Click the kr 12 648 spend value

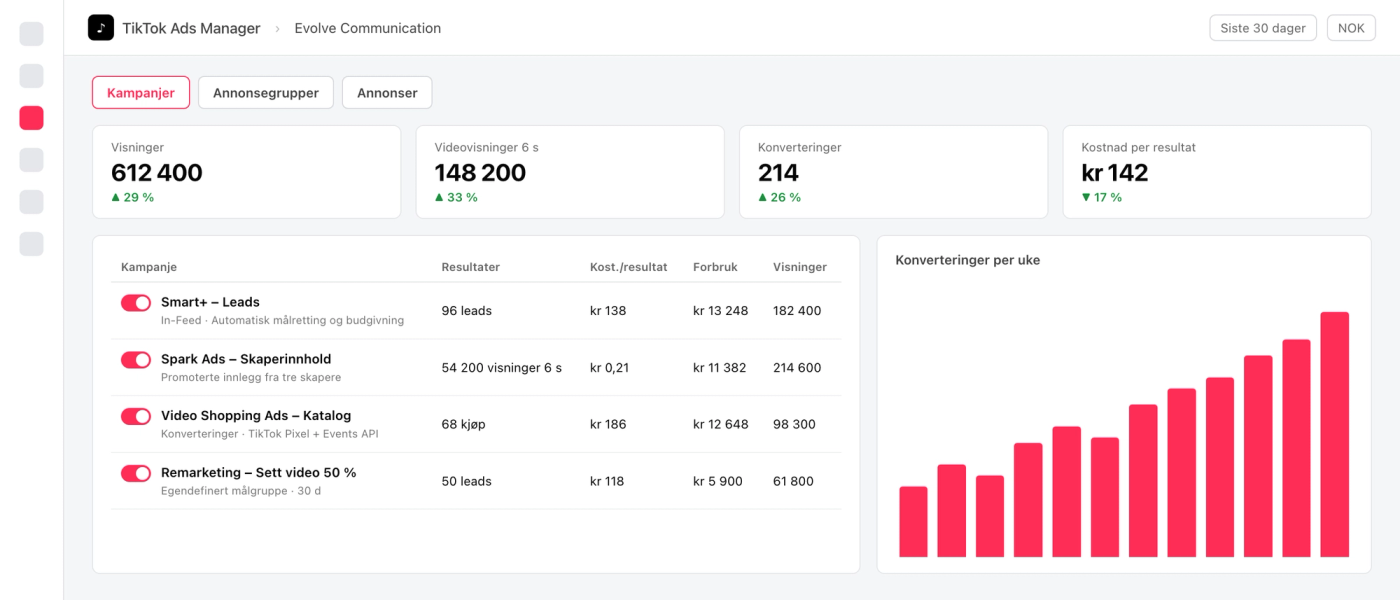tap(721, 424)
